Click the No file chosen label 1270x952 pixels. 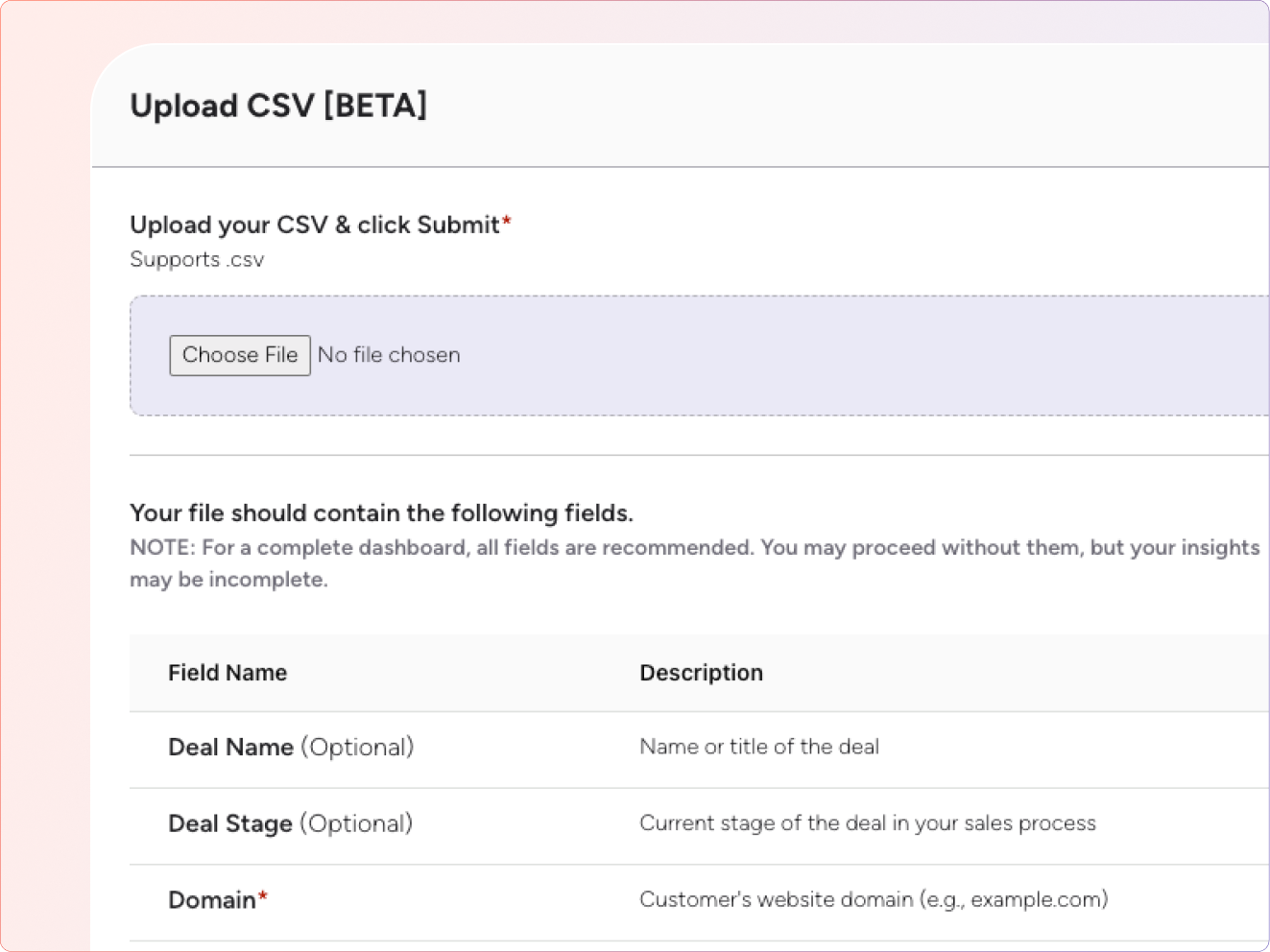tap(389, 355)
